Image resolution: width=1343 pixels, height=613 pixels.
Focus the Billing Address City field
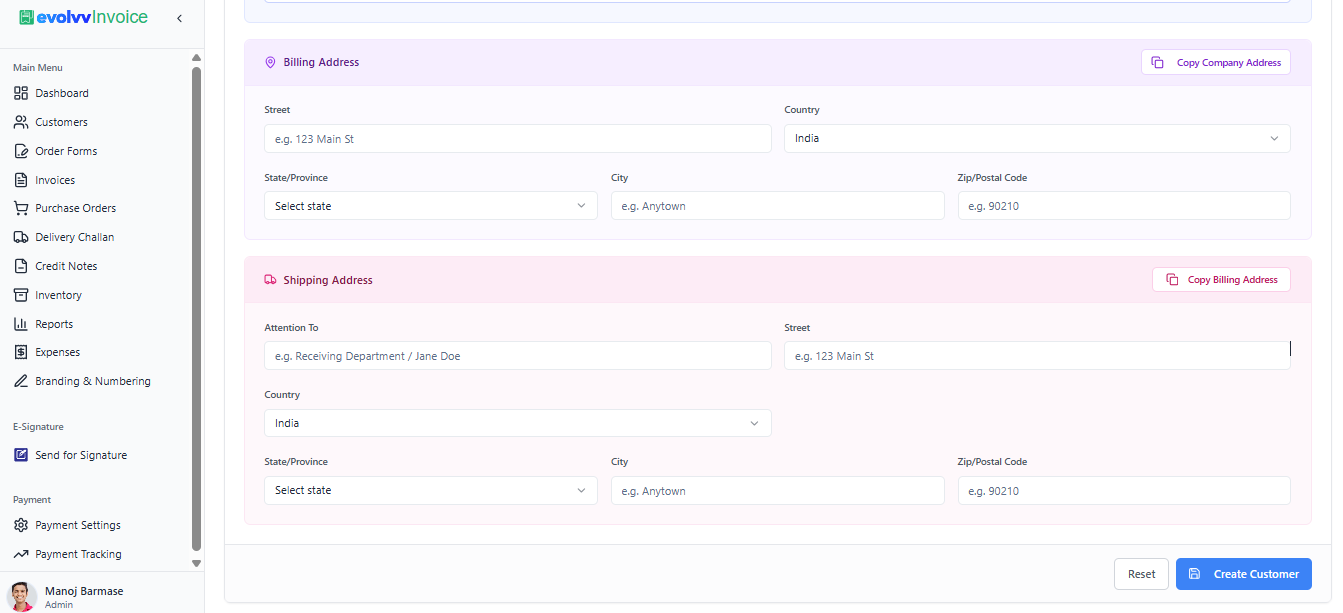(778, 206)
